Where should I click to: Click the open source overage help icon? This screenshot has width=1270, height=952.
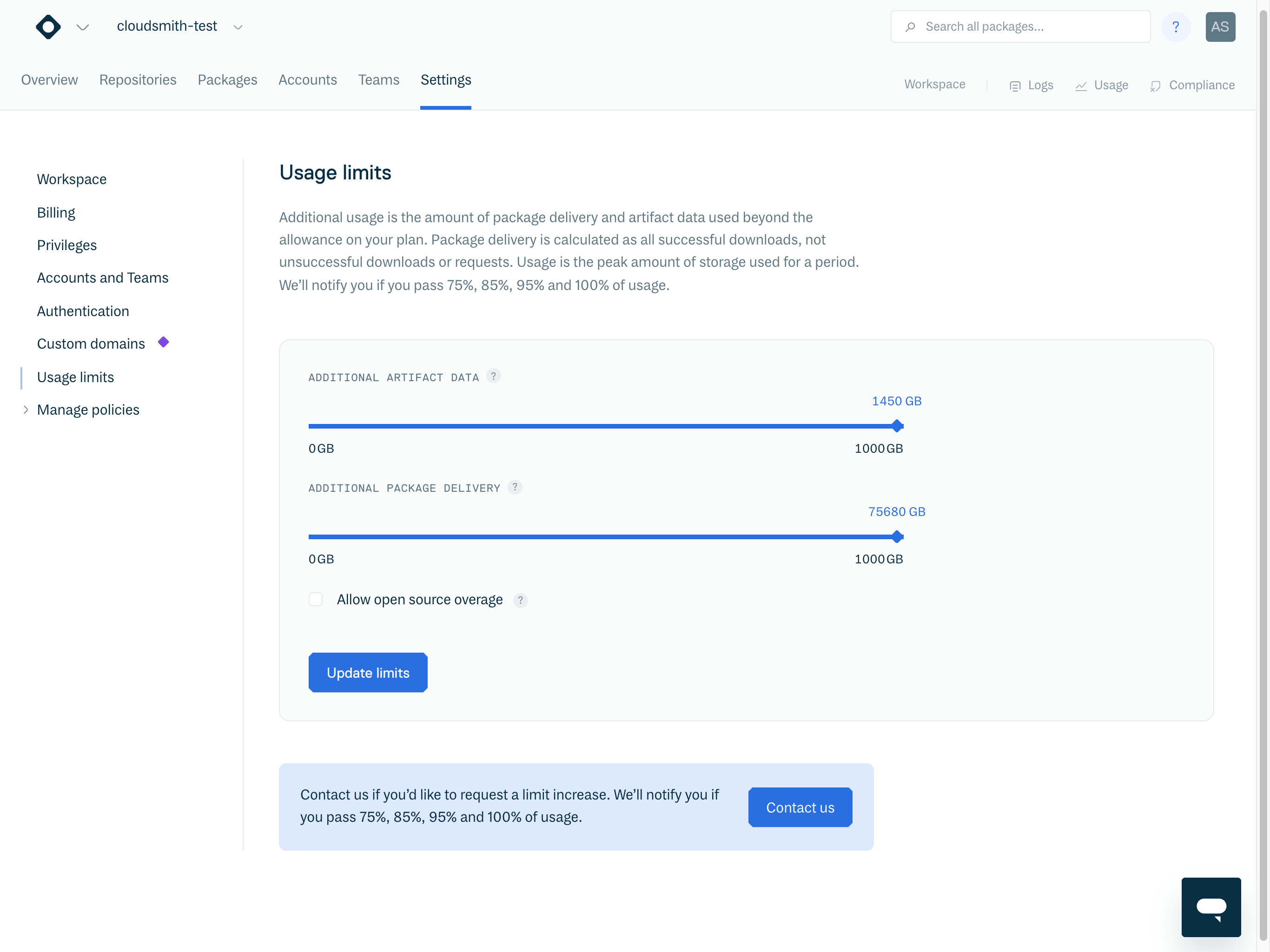520,600
